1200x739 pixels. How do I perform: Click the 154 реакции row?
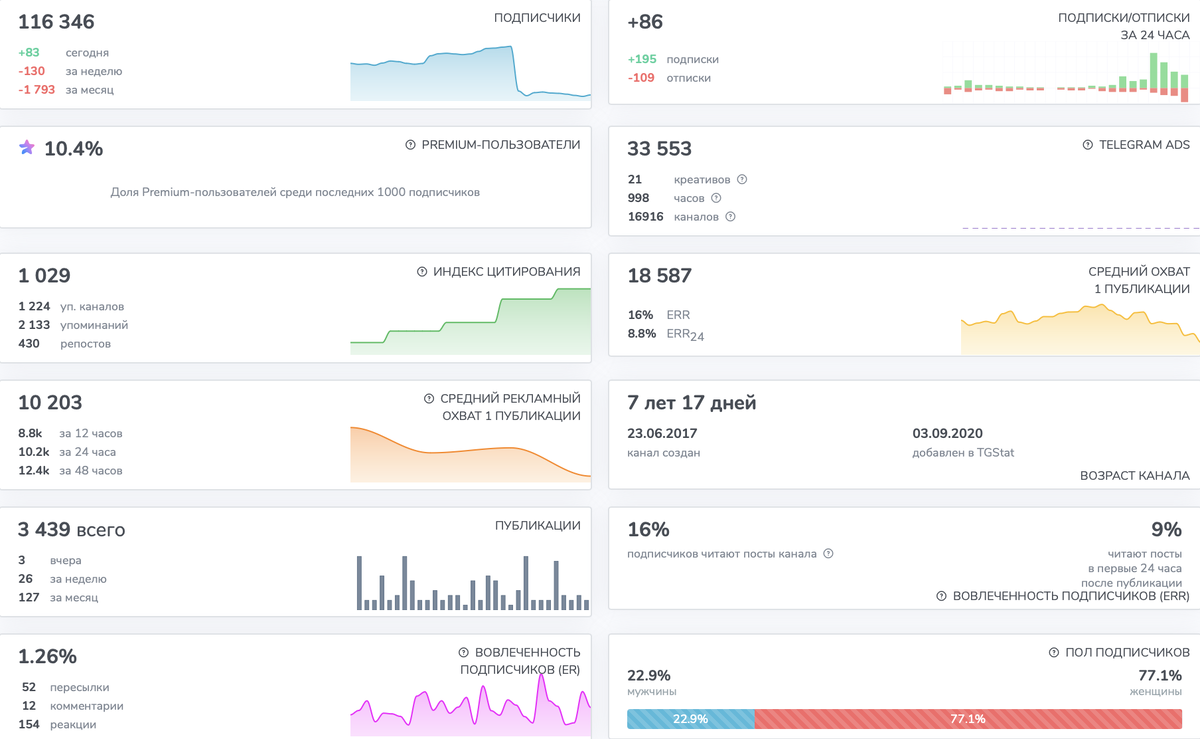point(58,725)
